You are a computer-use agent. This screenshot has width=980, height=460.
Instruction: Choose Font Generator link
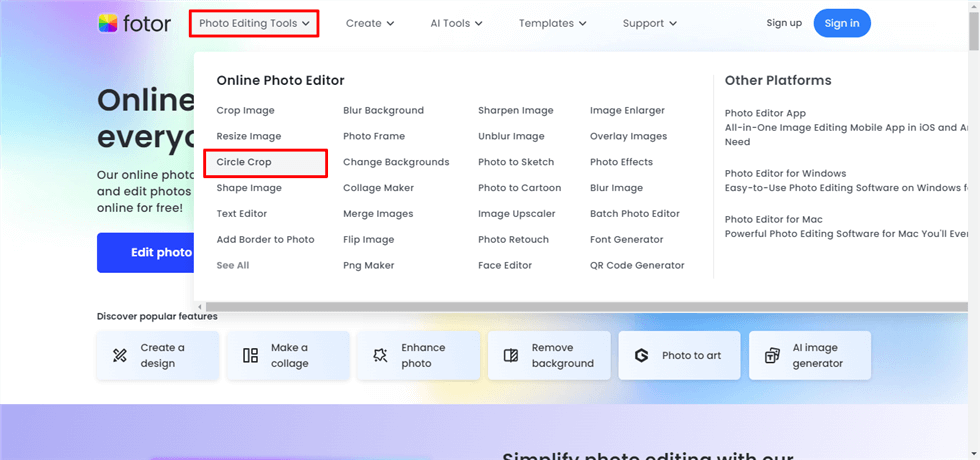[x=627, y=239]
